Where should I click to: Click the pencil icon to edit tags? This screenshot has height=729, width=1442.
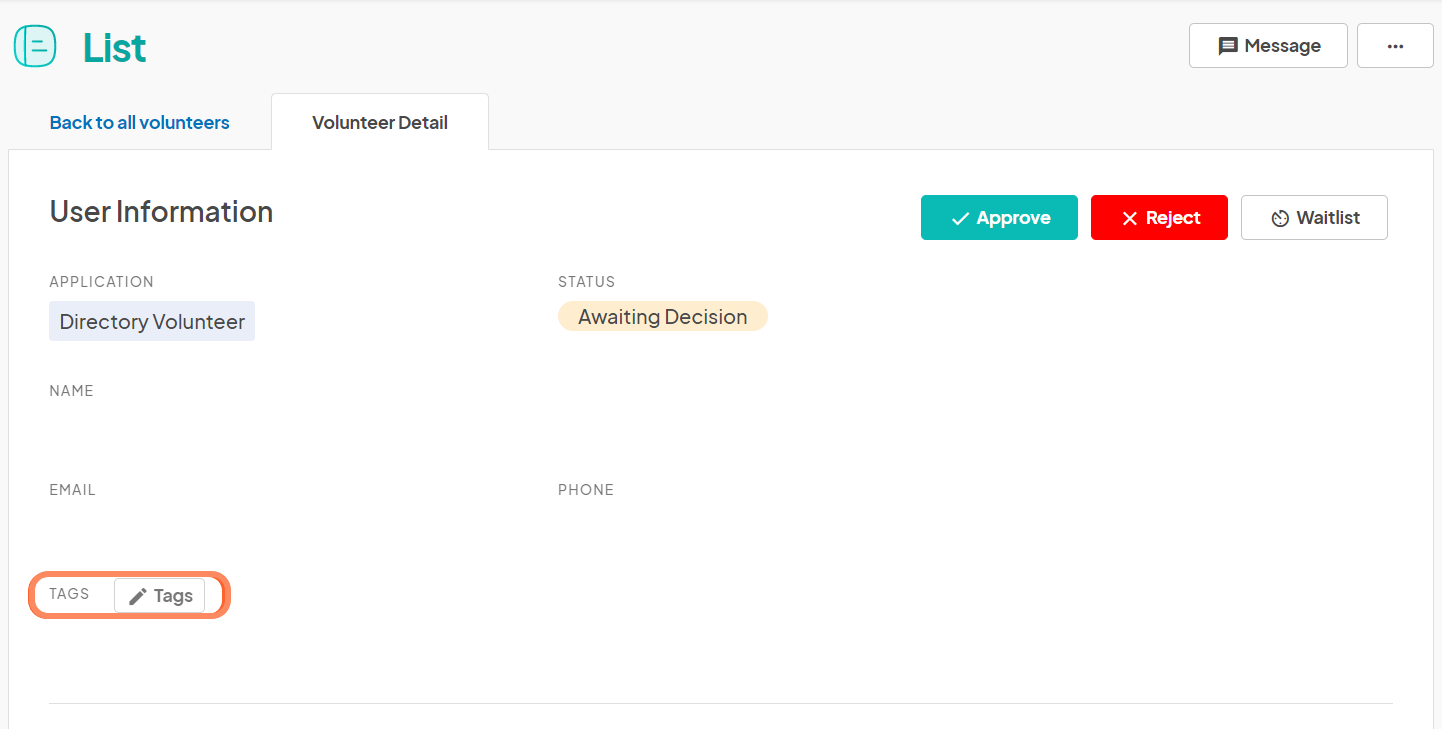(138, 596)
